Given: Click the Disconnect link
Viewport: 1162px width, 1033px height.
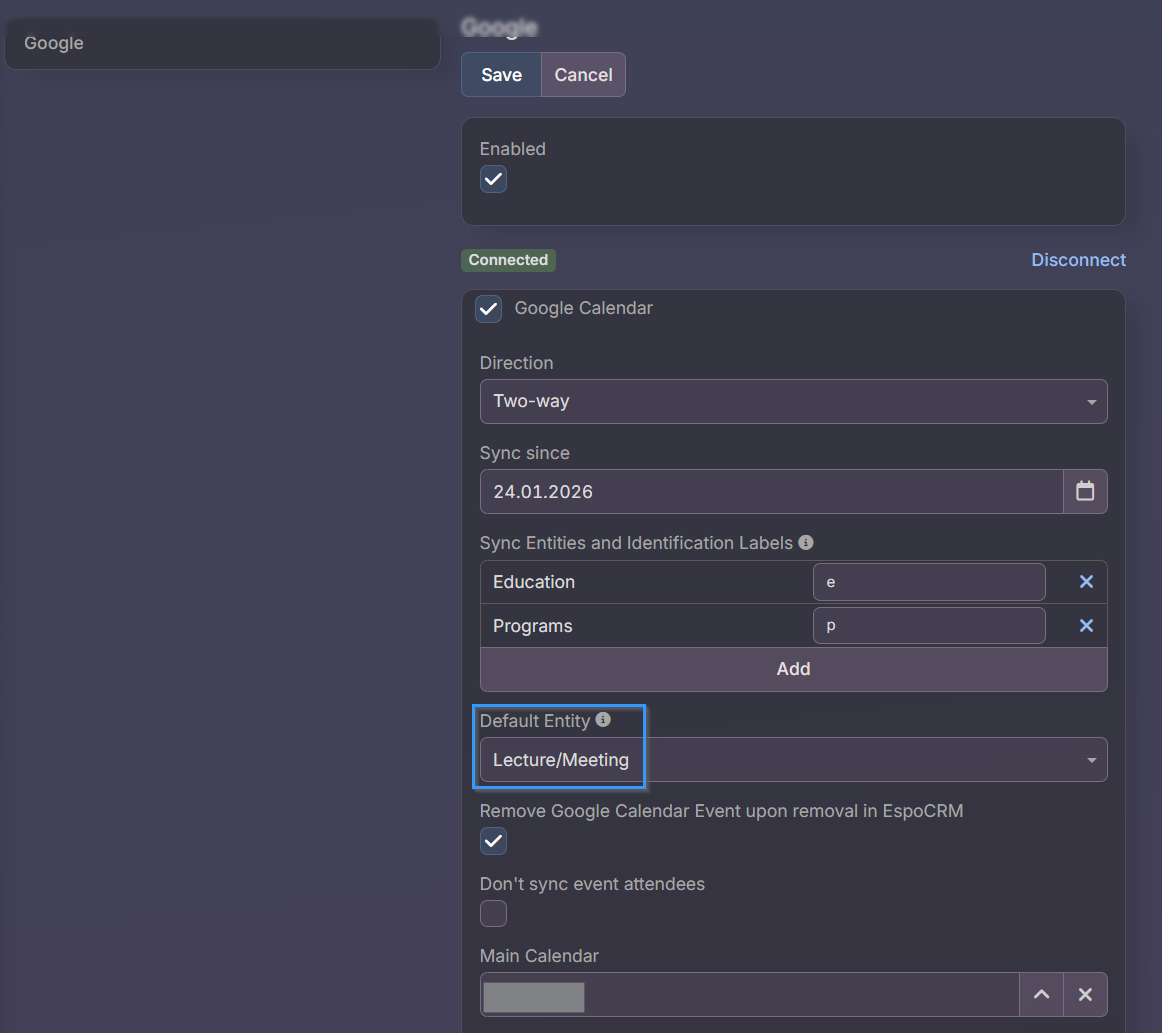Looking at the screenshot, I should (1078, 260).
